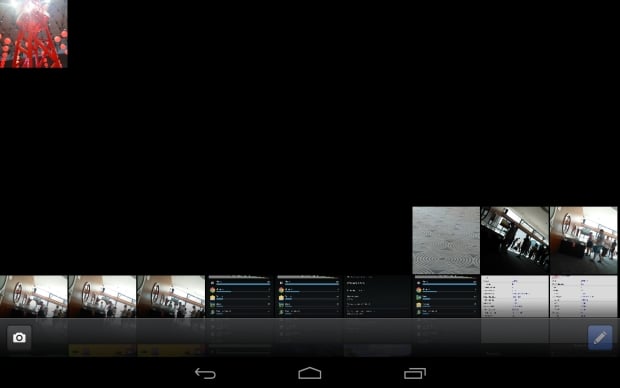Open the recent apps overview button

coord(415,373)
